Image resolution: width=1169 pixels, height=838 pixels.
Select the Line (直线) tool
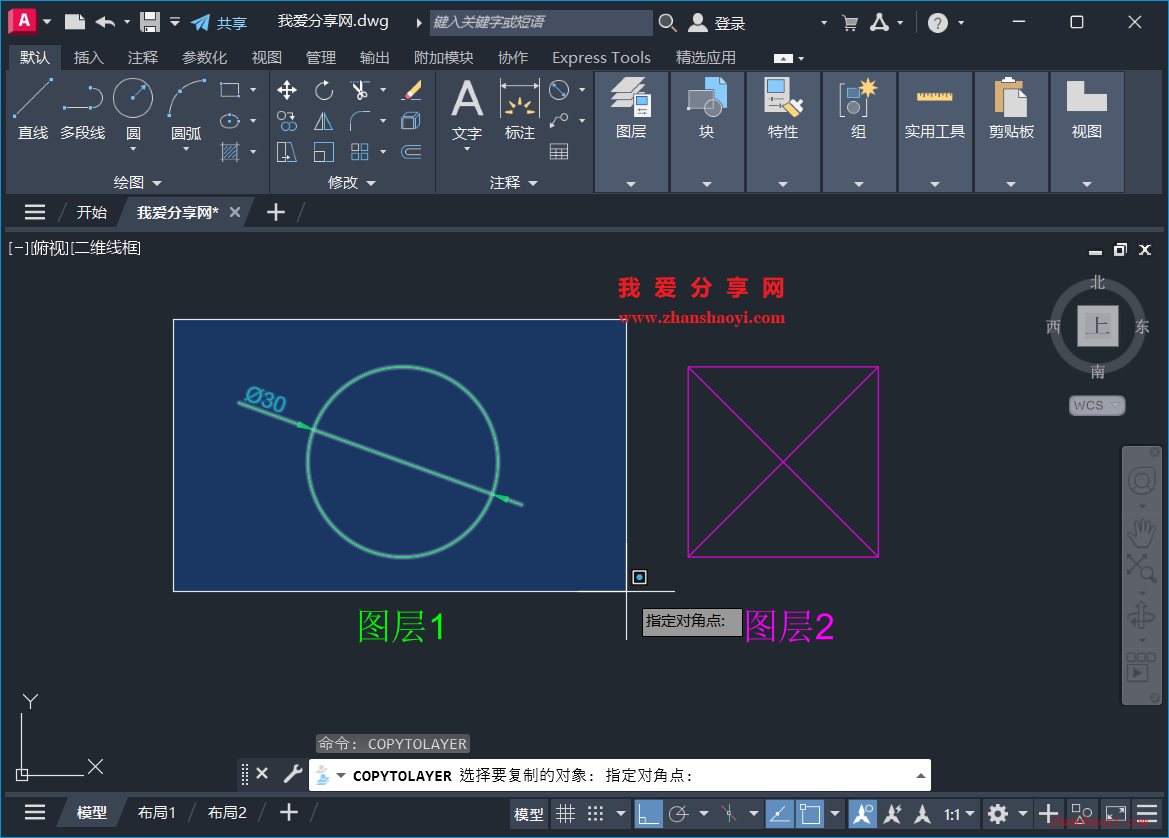[33, 109]
